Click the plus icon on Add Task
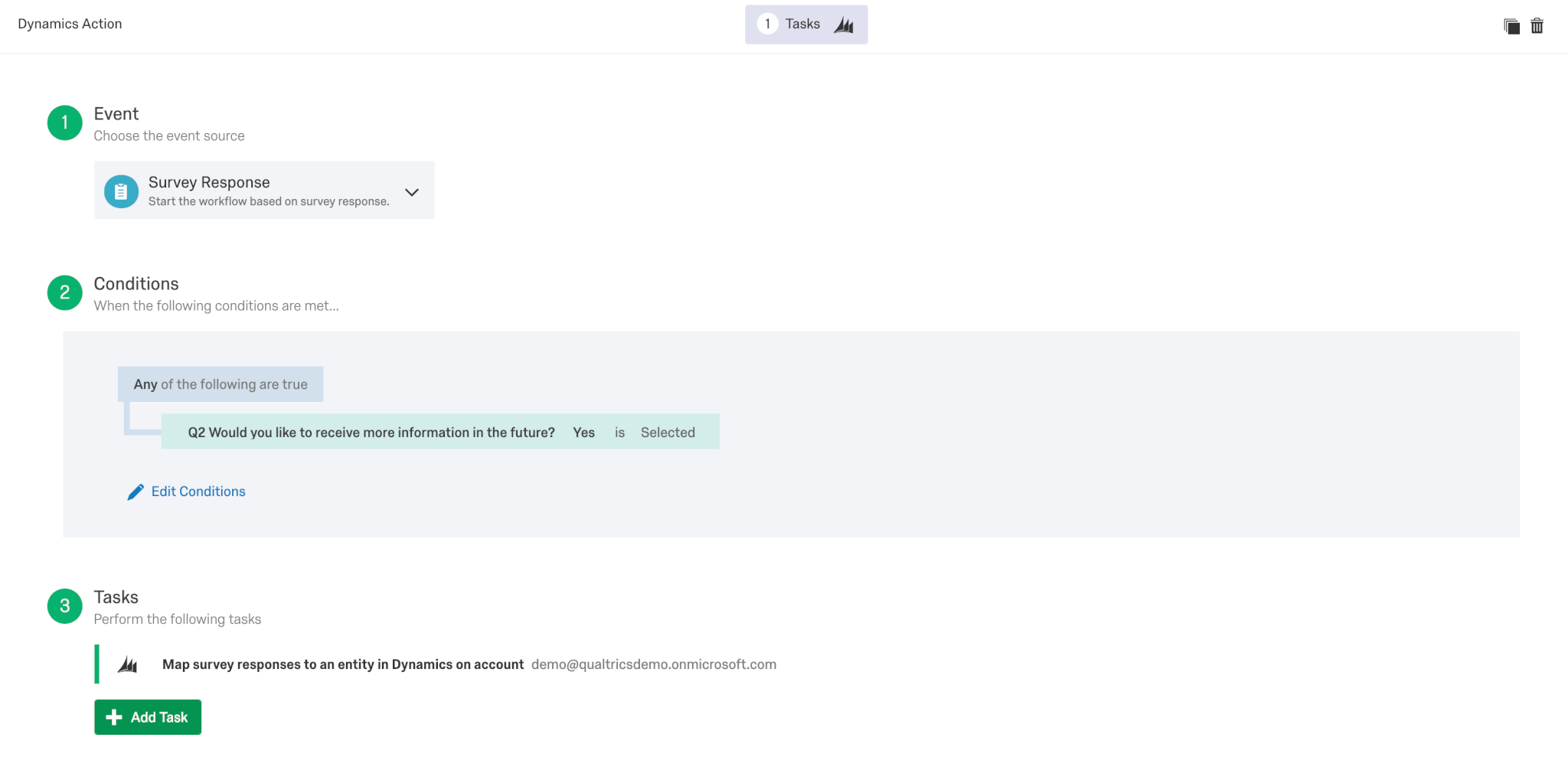The image size is (1568, 783). 114,717
